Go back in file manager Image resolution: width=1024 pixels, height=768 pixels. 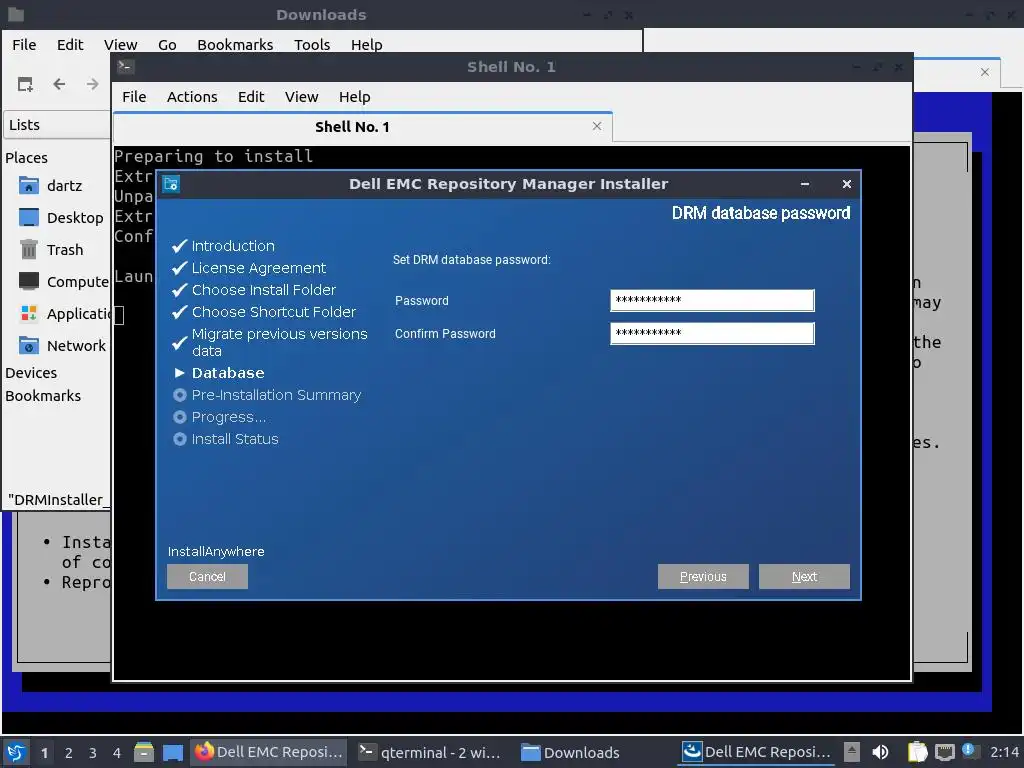click(59, 84)
